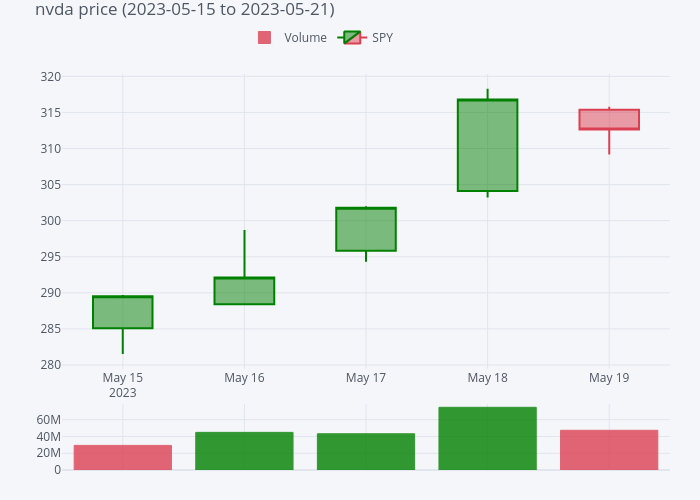Click the 320 price axis label
The height and width of the screenshot is (500, 700).
coord(51,77)
